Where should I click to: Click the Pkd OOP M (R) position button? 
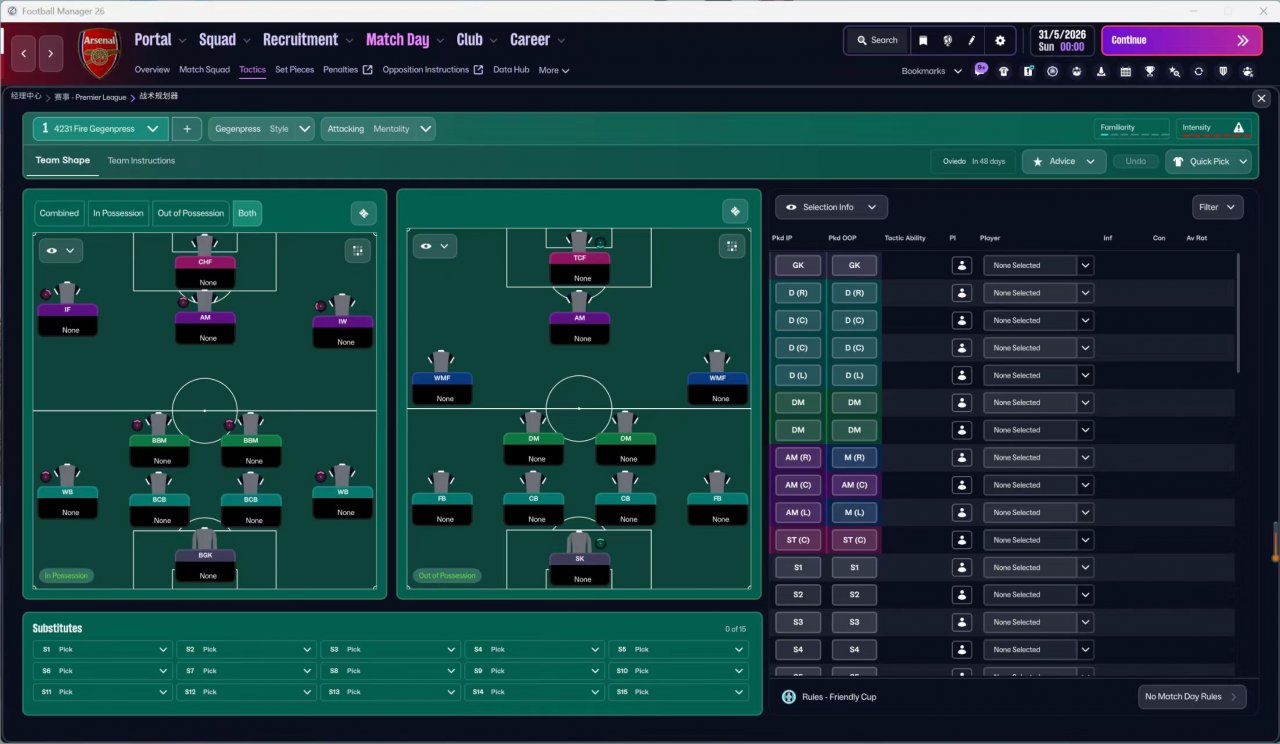pyautogui.click(x=854, y=458)
